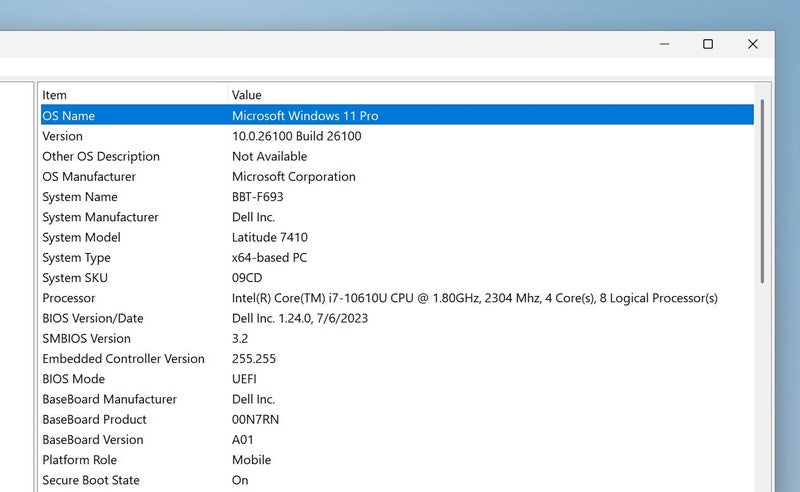Click the Latitude 7410 system model value

(270, 237)
